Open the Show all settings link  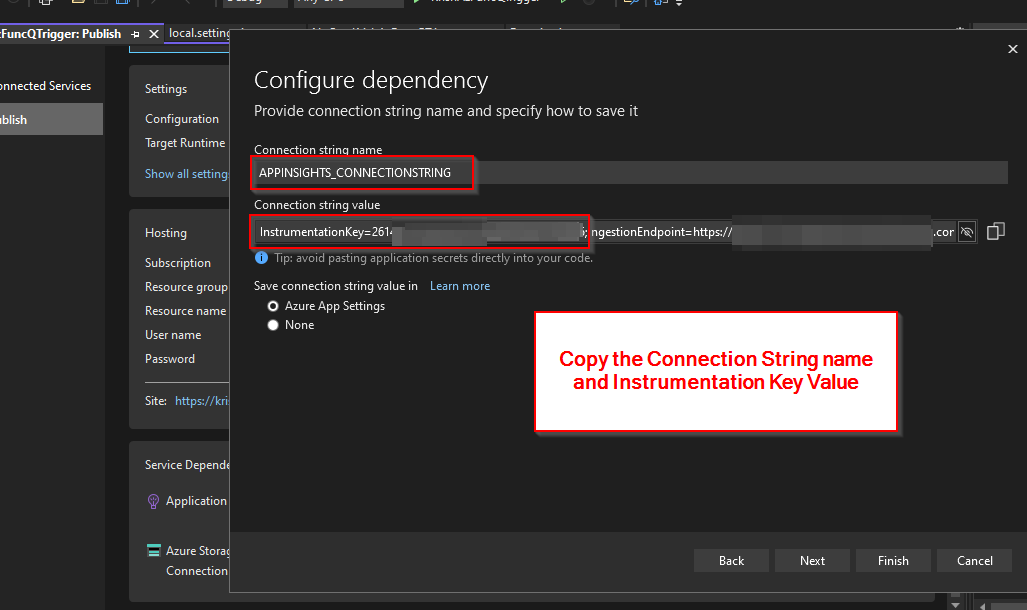[187, 174]
